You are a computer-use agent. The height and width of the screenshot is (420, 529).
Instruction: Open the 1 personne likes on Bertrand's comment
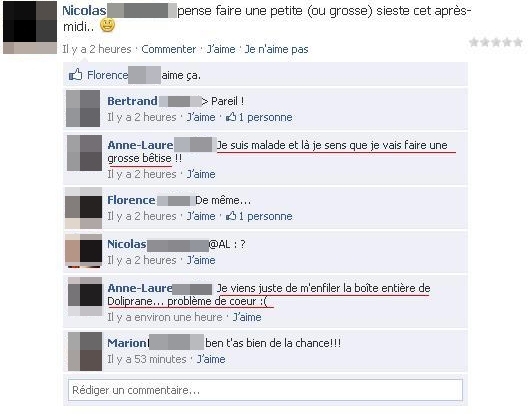tap(259, 117)
